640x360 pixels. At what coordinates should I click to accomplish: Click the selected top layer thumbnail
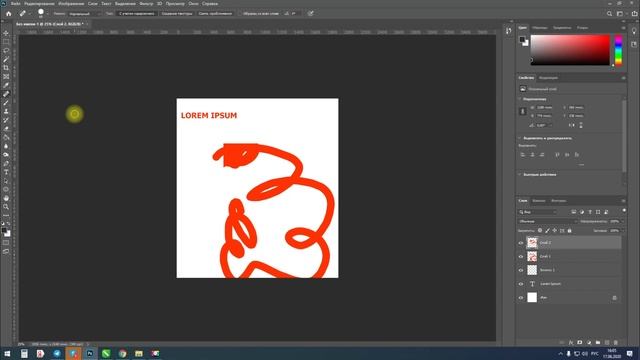point(532,242)
